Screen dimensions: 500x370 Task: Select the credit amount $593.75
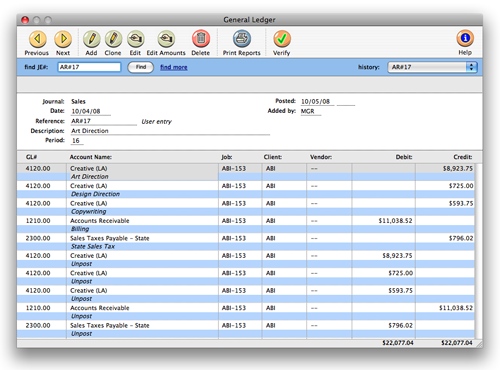pos(461,203)
